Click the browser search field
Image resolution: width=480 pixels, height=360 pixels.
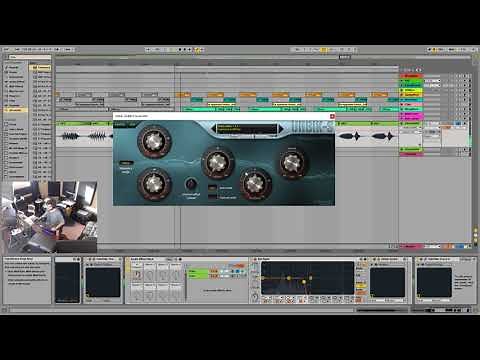point(29,57)
